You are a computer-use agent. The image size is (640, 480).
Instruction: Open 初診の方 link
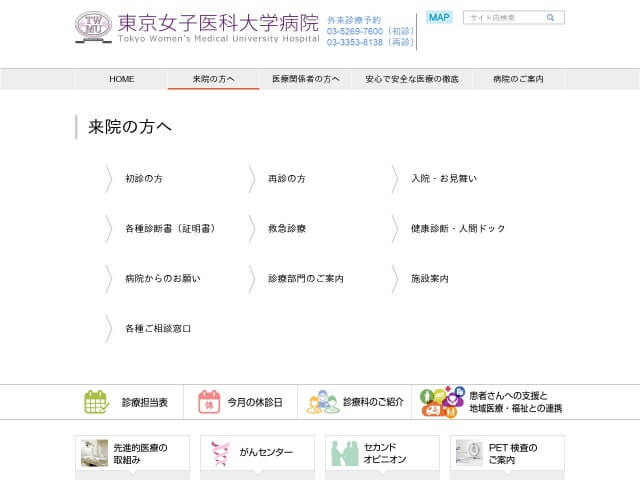144,178
